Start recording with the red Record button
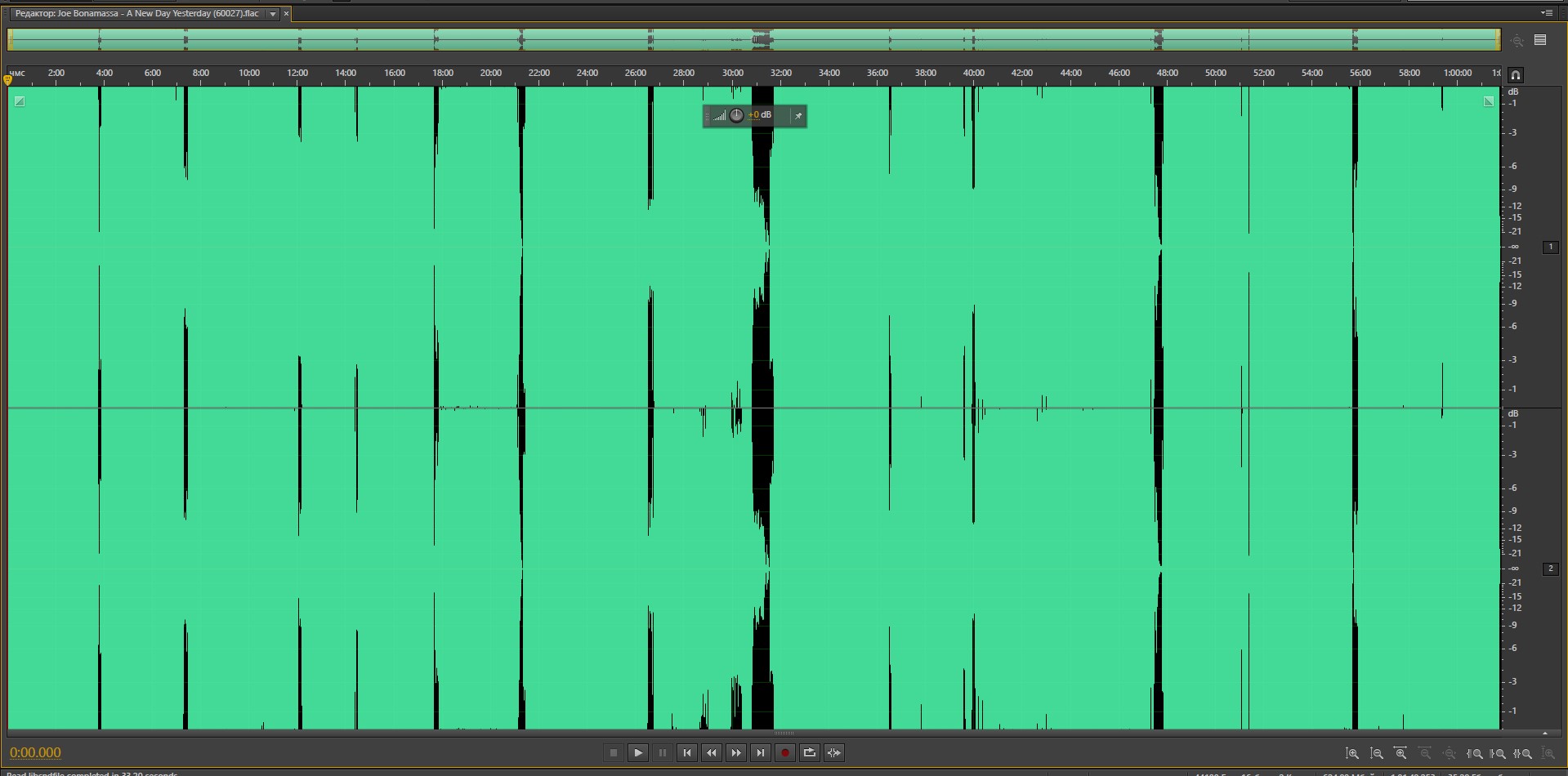 [785, 753]
